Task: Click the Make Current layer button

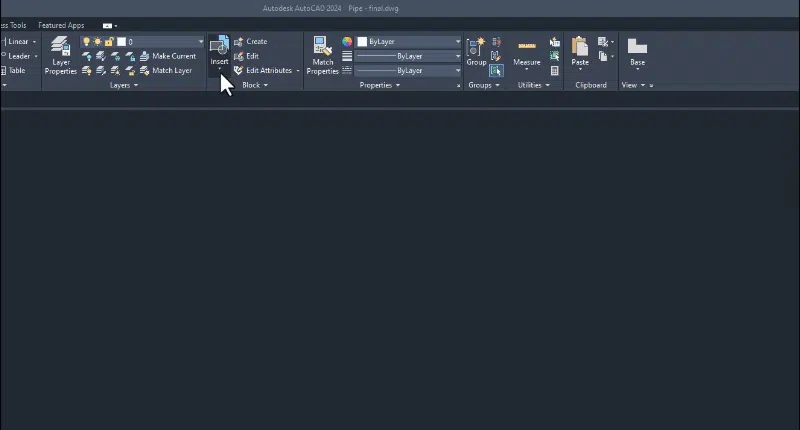Action: [168, 56]
